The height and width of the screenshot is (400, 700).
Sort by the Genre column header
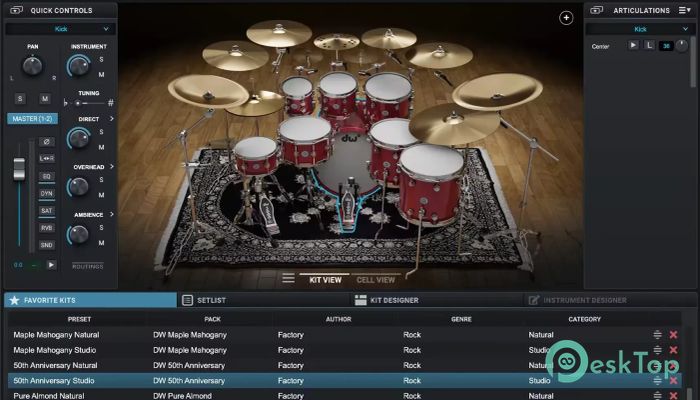tap(461, 319)
